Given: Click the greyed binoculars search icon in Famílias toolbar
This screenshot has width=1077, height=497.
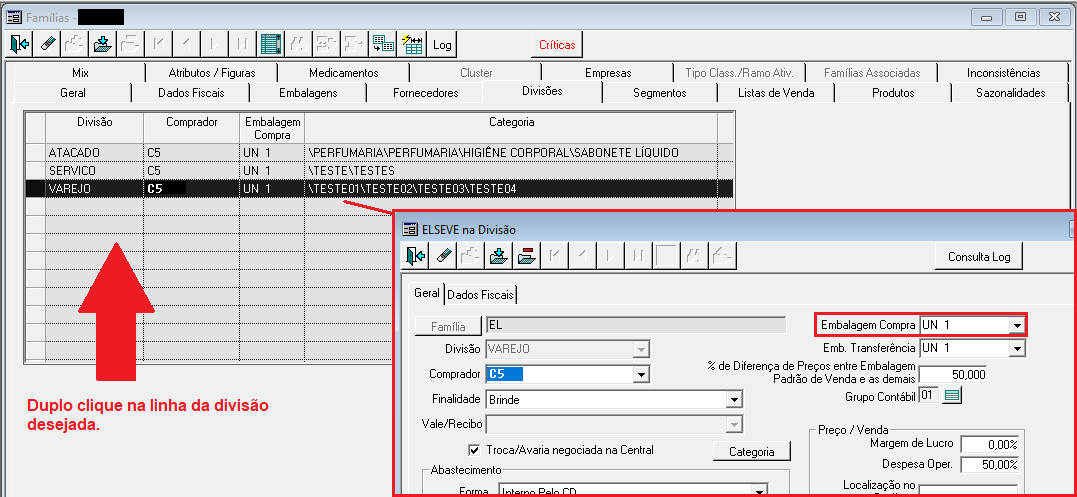Looking at the screenshot, I should click(299, 45).
